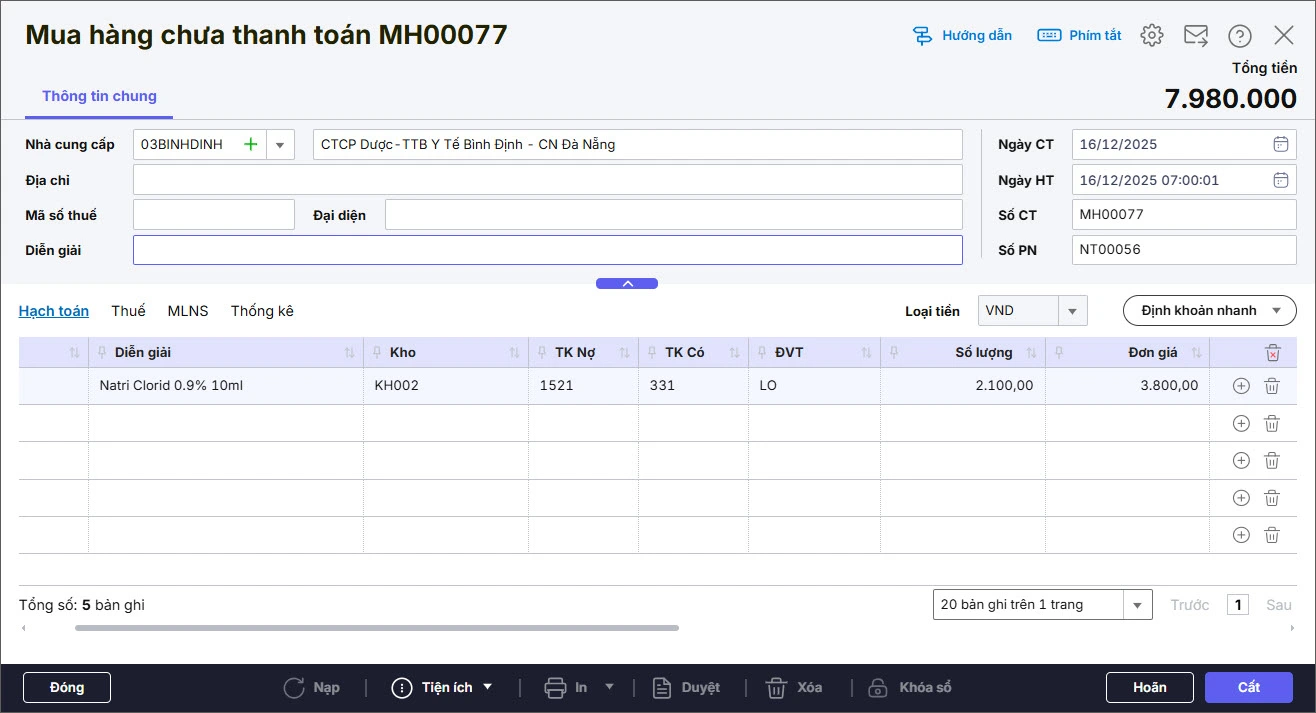Expand the print options arrow
This screenshot has width=1316, height=713.
pyautogui.click(x=610, y=688)
